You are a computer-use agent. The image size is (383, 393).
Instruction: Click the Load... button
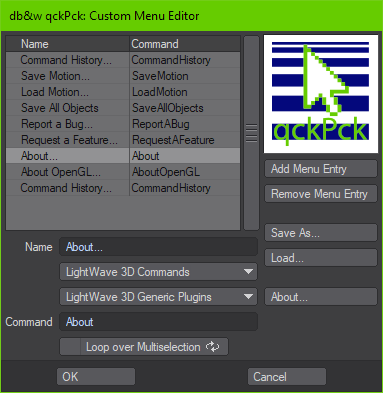[321, 258]
